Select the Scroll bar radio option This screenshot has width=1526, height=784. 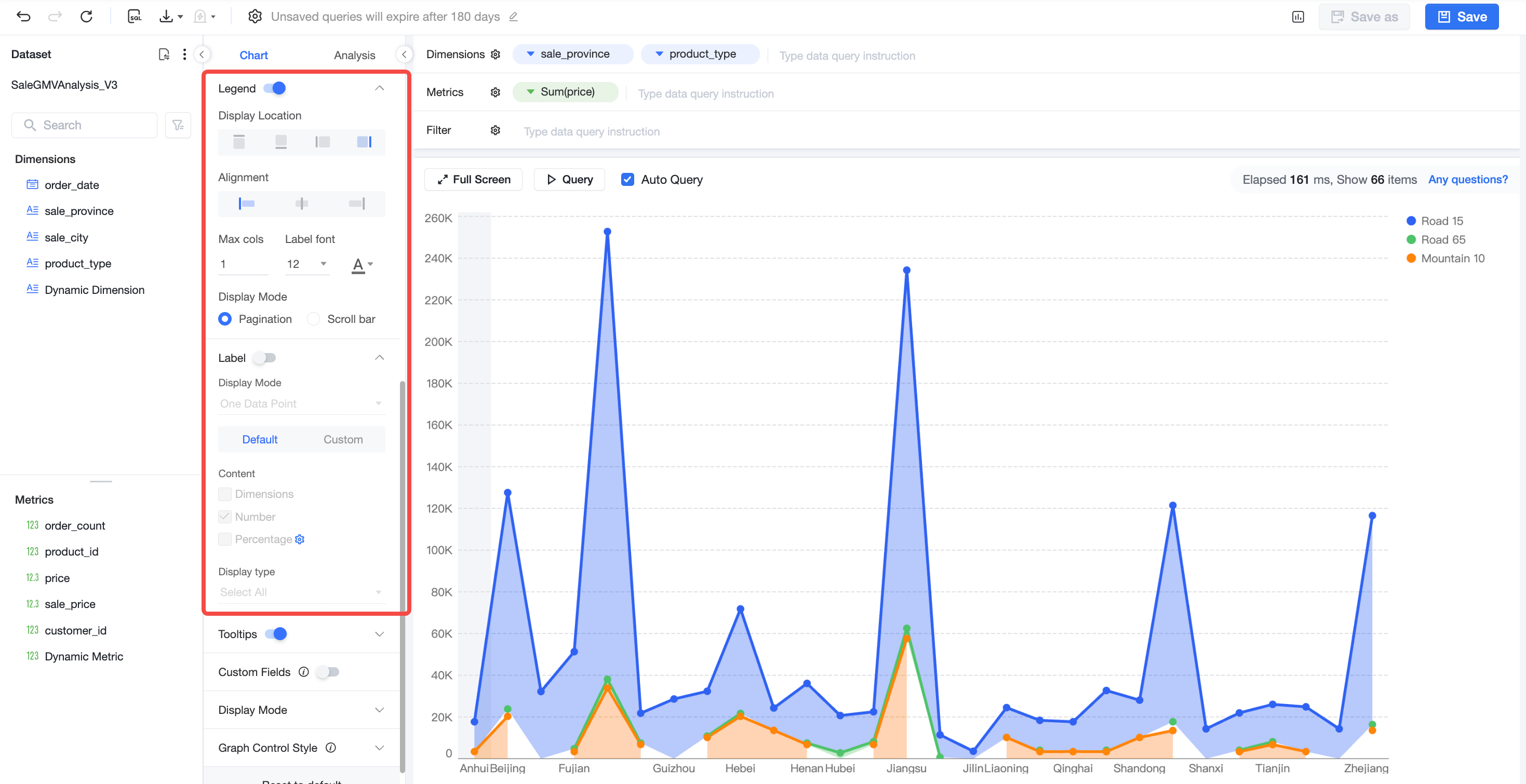coord(313,319)
